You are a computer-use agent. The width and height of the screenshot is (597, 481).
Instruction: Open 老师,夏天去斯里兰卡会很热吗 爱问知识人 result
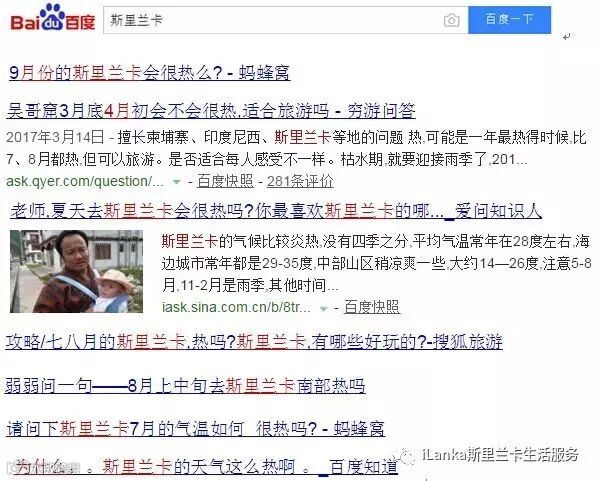pyautogui.click(x=276, y=211)
